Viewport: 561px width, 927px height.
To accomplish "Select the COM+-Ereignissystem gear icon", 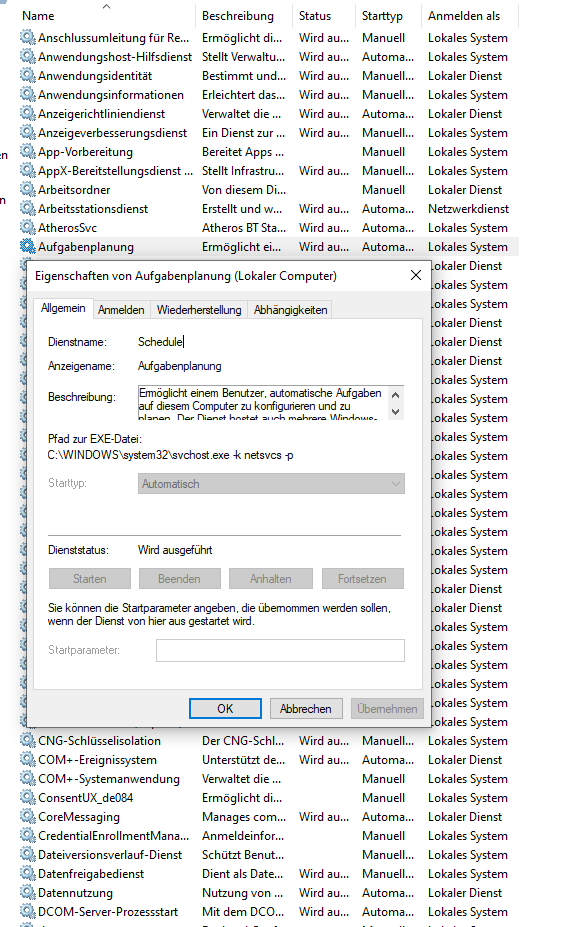I will [28, 760].
